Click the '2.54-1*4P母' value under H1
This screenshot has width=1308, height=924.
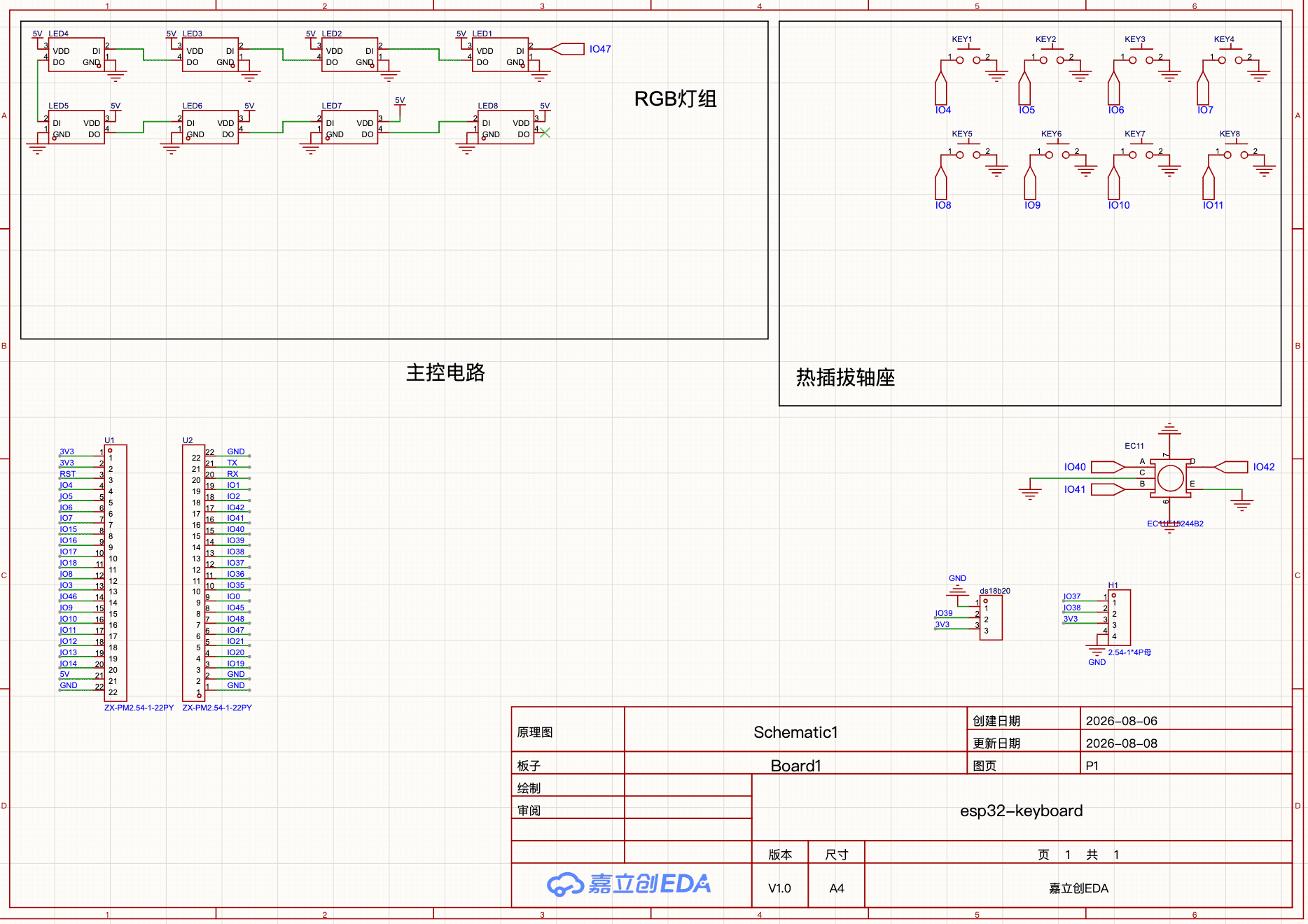click(1129, 652)
